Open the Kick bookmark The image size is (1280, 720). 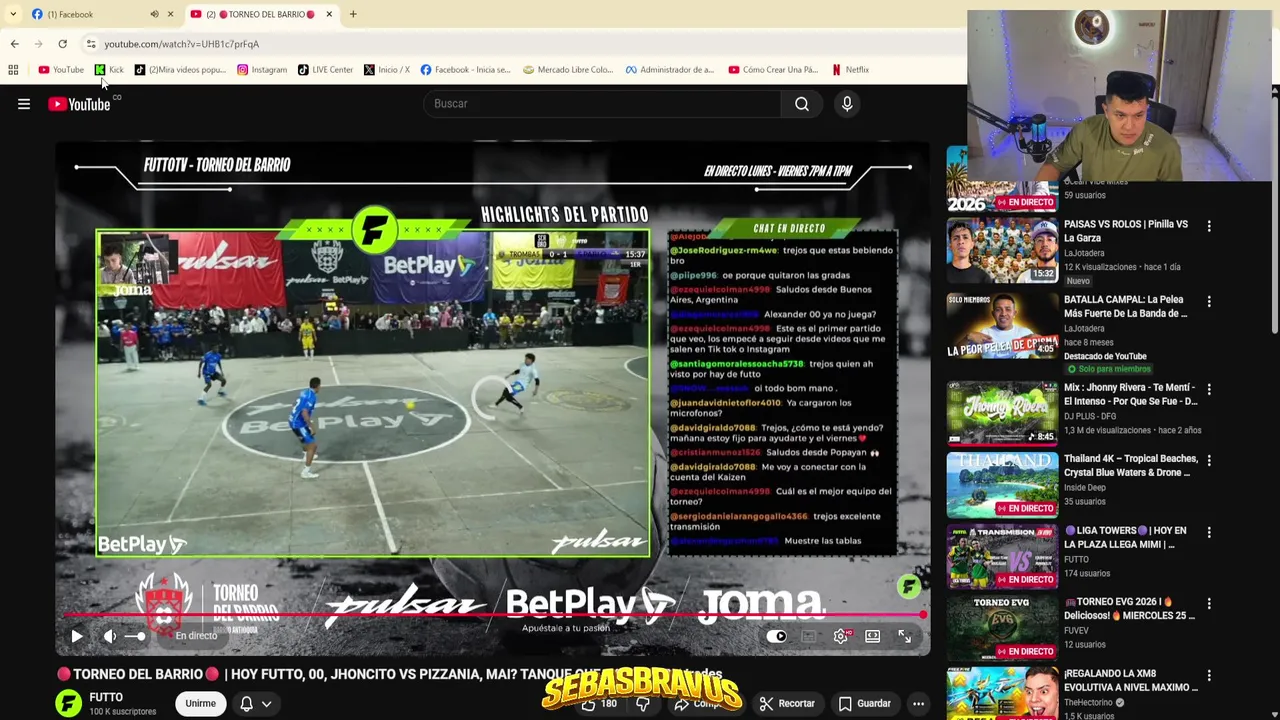(x=109, y=70)
